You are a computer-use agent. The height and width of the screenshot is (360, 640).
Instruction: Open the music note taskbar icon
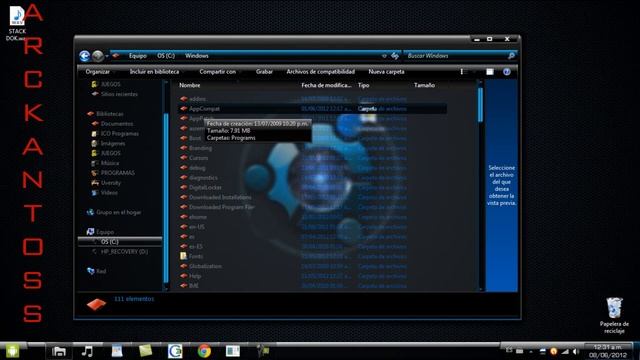tap(87, 351)
